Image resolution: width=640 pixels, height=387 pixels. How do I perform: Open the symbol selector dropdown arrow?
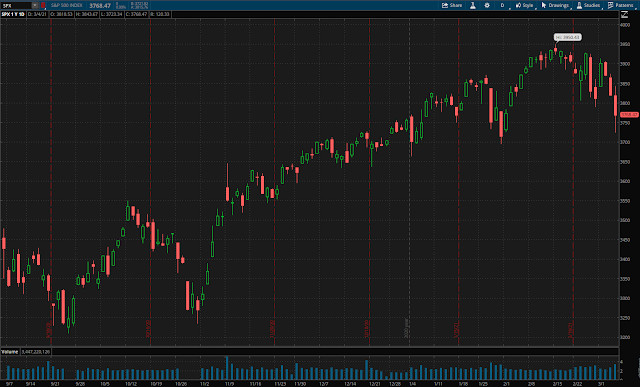pos(35,5)
